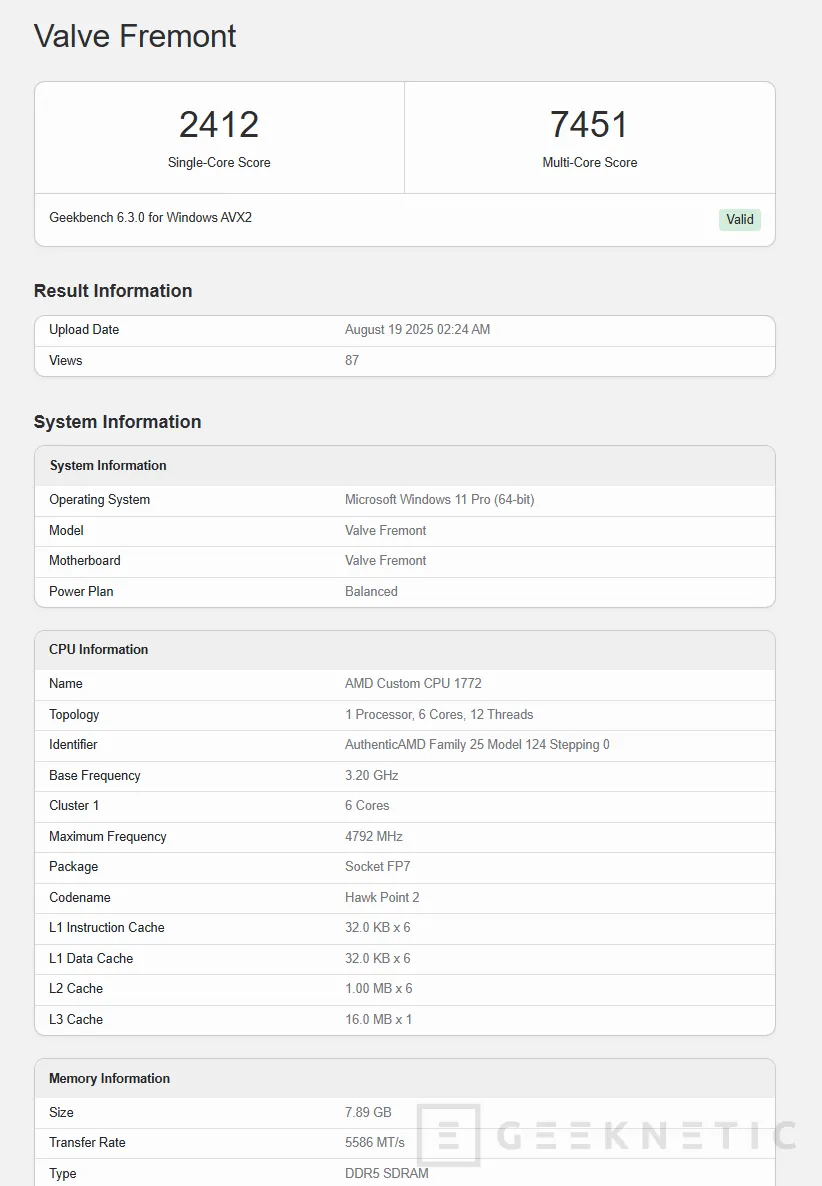822x1186 pixels.
Task: Click the Valve Fremont page title
Action: tap(135, 36)
